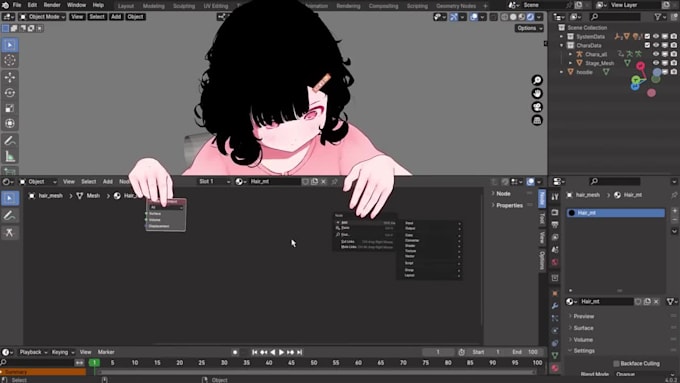Image resolution: width=680 pixels, height=383 pixels.
Task: Add a material slot with plus button
Action: [x=674, y=210]
